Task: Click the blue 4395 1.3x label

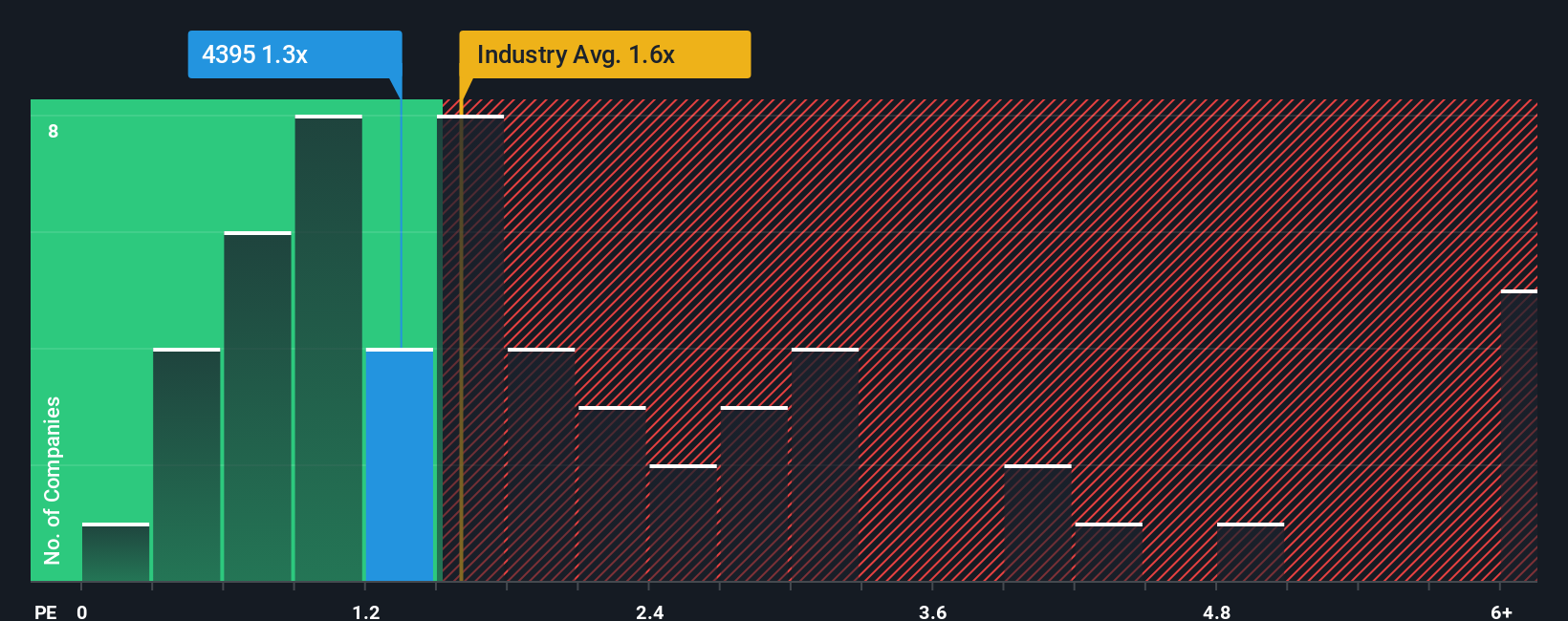Action: pos(294,54)
